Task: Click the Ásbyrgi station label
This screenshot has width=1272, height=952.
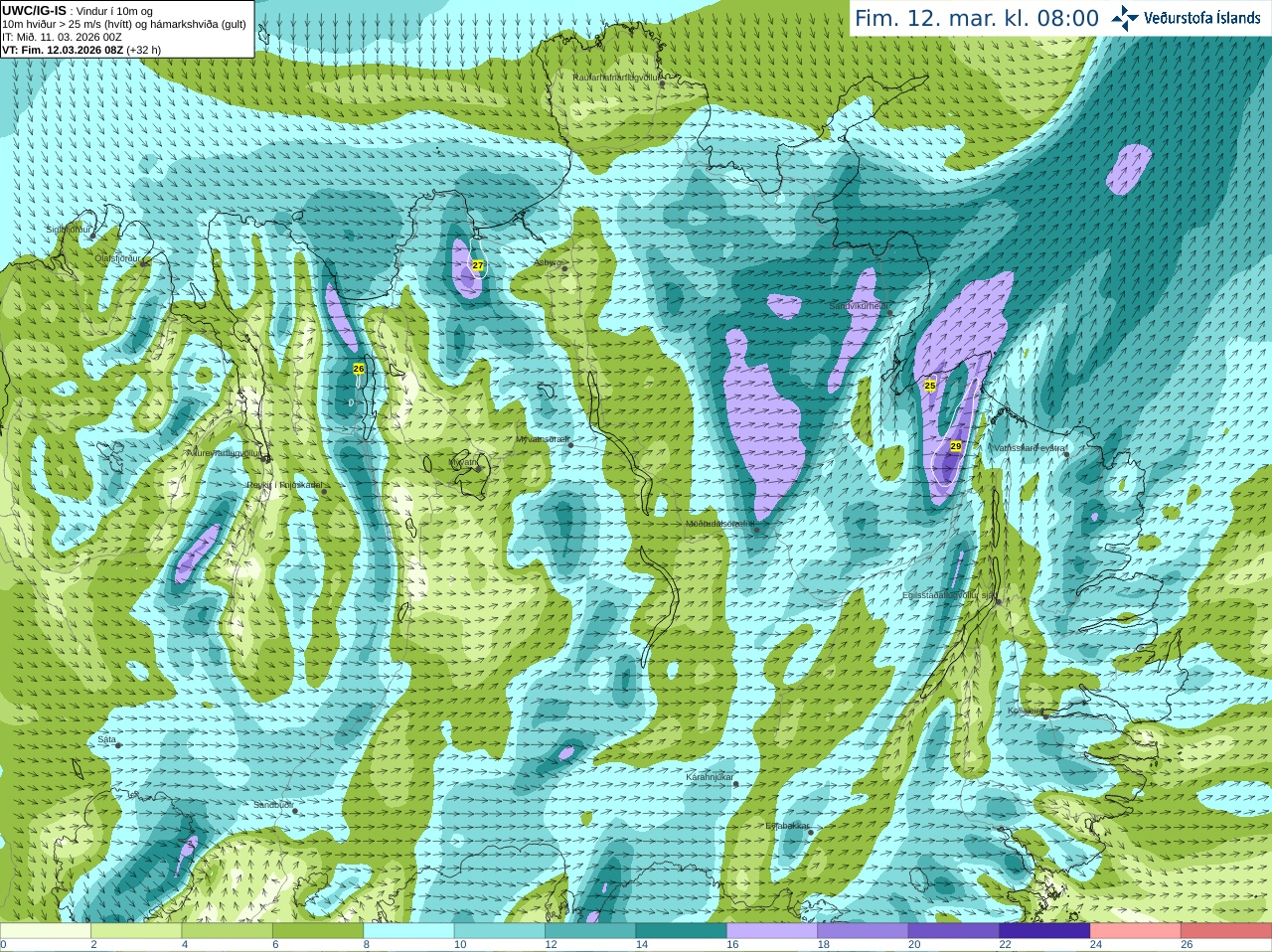Action: point(548,262)
